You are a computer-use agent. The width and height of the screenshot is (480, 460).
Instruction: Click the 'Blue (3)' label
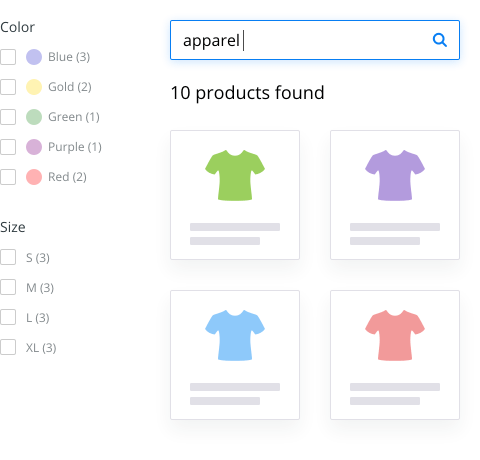click(69, 57)
